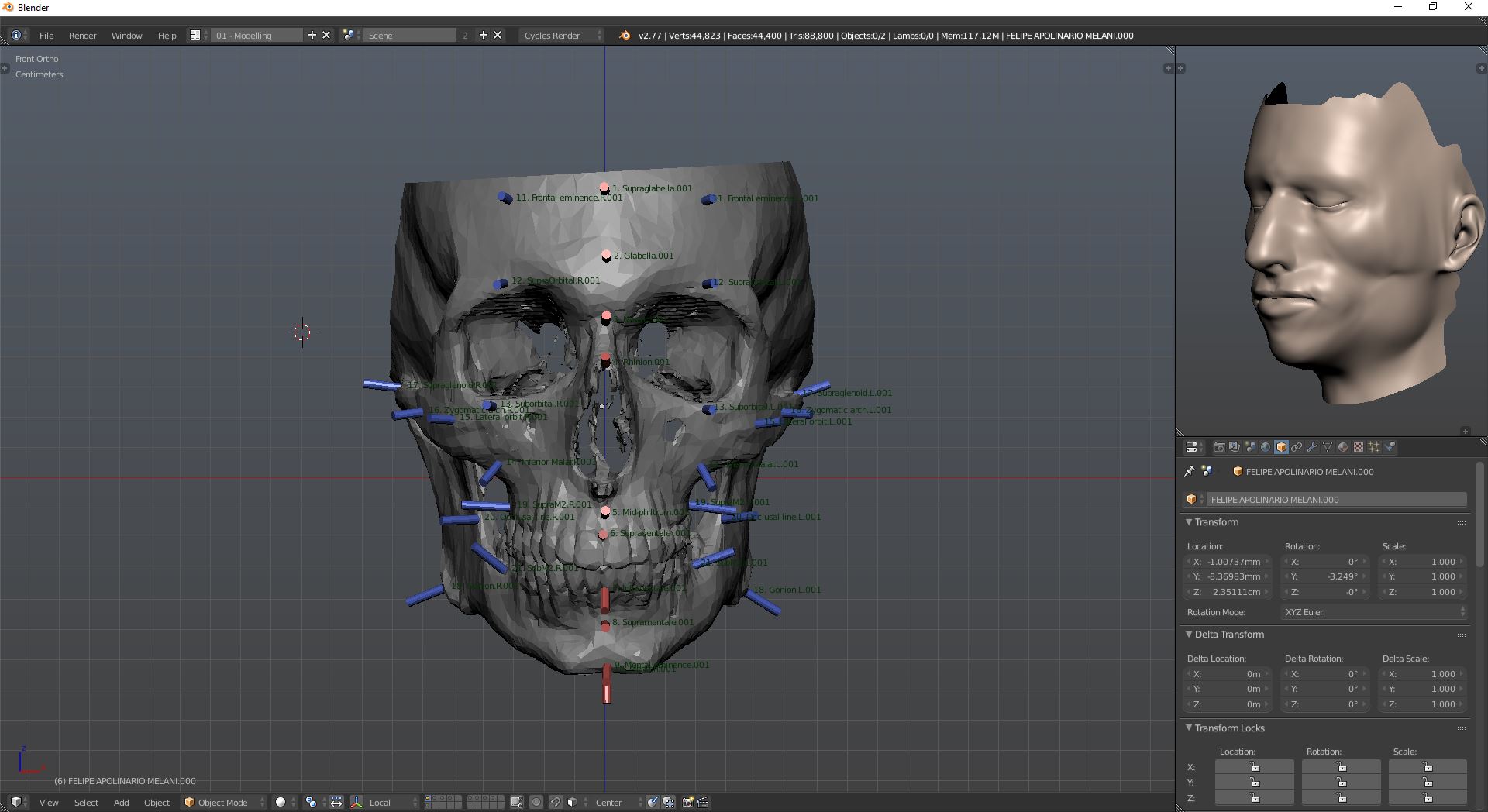The image size is (1488, 812).
Task: Open the World properties tab (globe icon)
Action: [x=1266, y=447]
